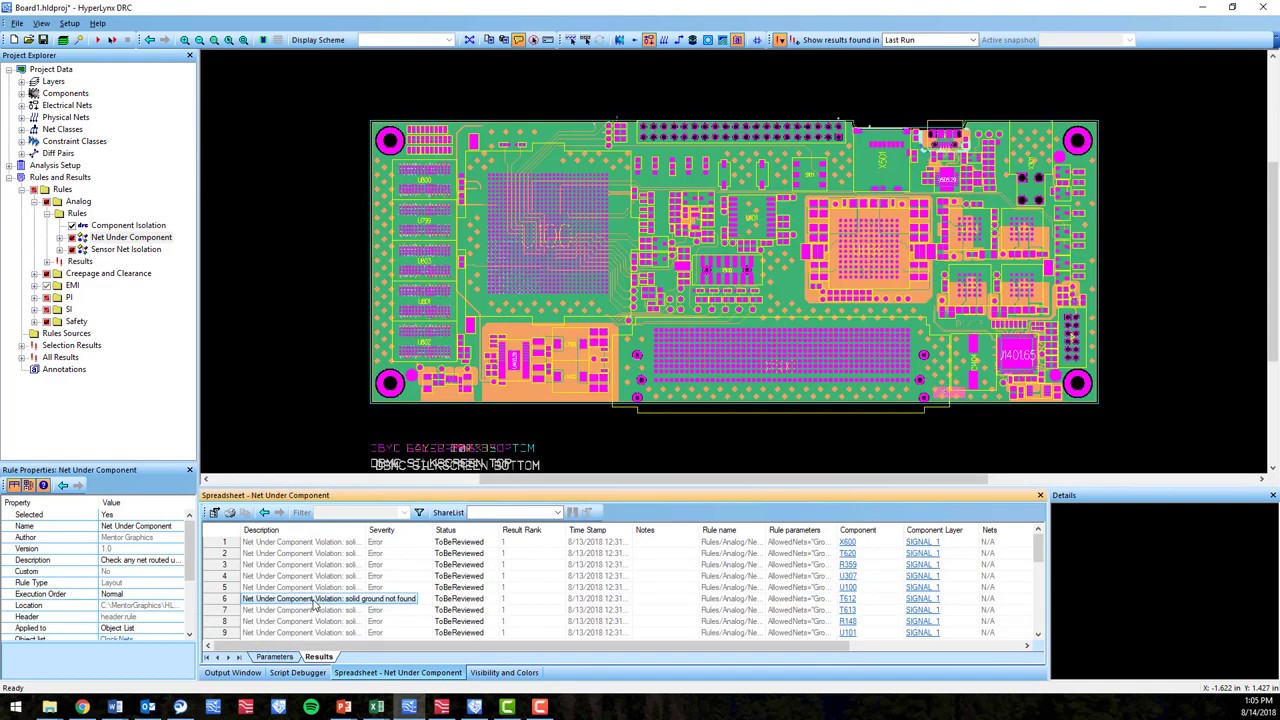
Task: Open the View menu
Action: (41, 23)
